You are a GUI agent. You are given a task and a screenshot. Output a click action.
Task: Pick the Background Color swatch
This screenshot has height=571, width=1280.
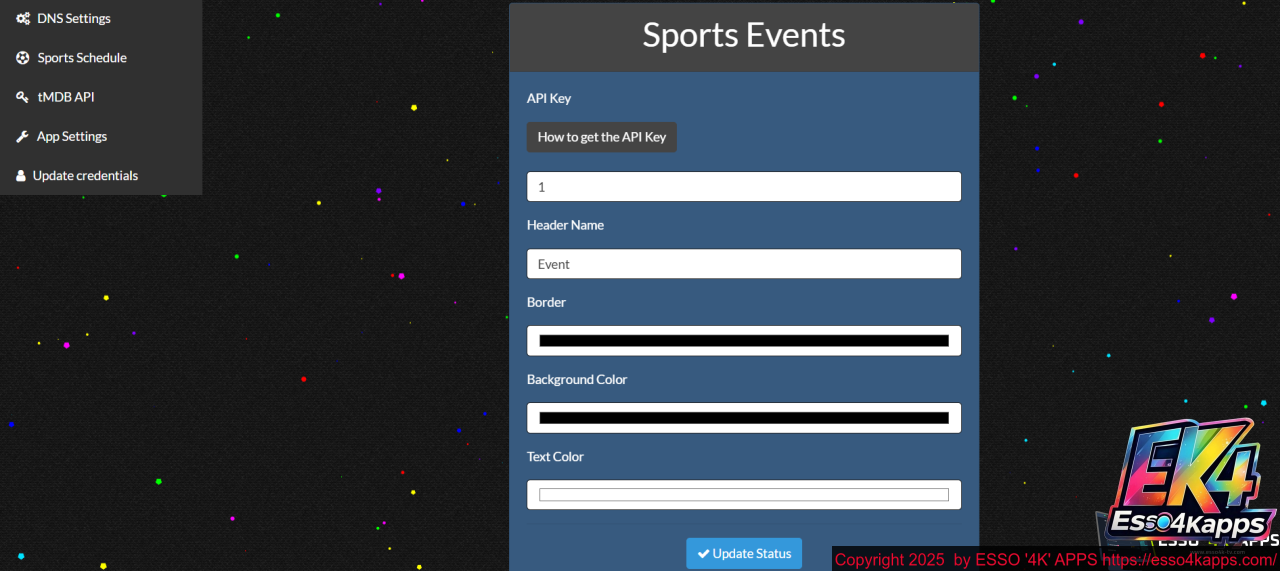pyautogui.click(x=743, y=418)
